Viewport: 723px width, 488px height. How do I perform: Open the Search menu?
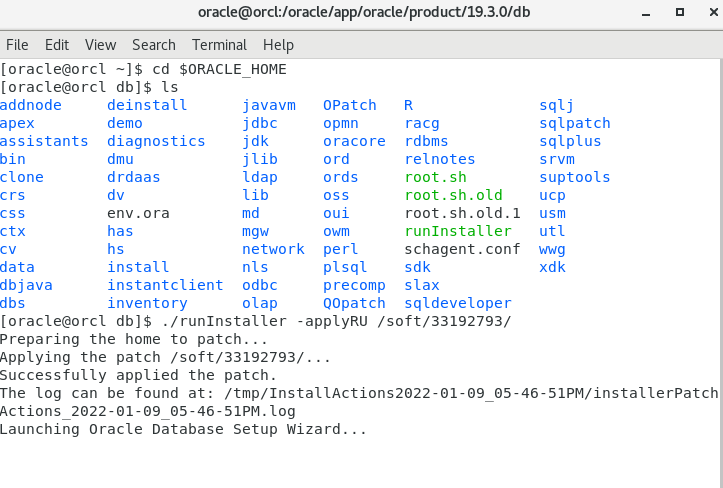(x=154, y=45)
